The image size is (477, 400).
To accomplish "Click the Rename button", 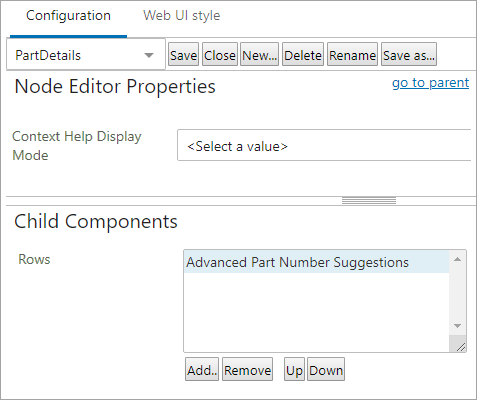I will point(352,55).
